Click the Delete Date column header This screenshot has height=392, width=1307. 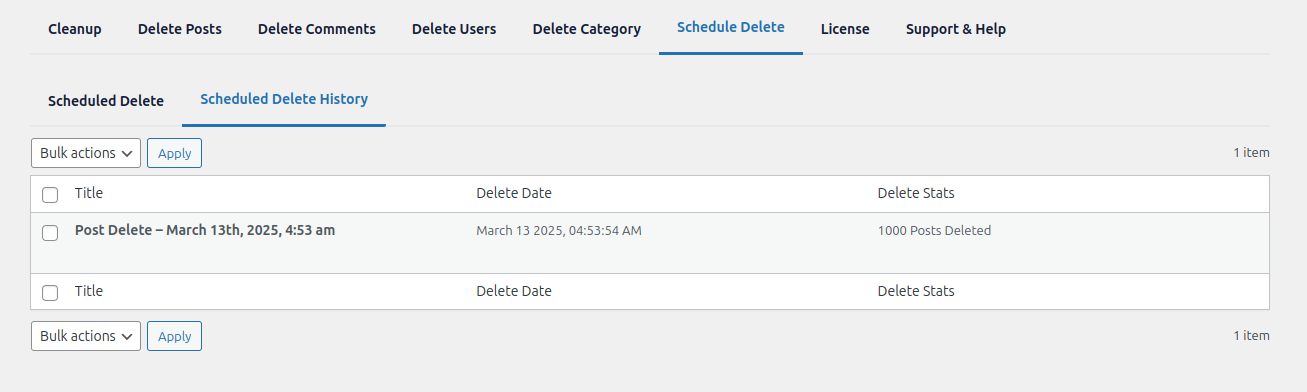tap(514, 193)
